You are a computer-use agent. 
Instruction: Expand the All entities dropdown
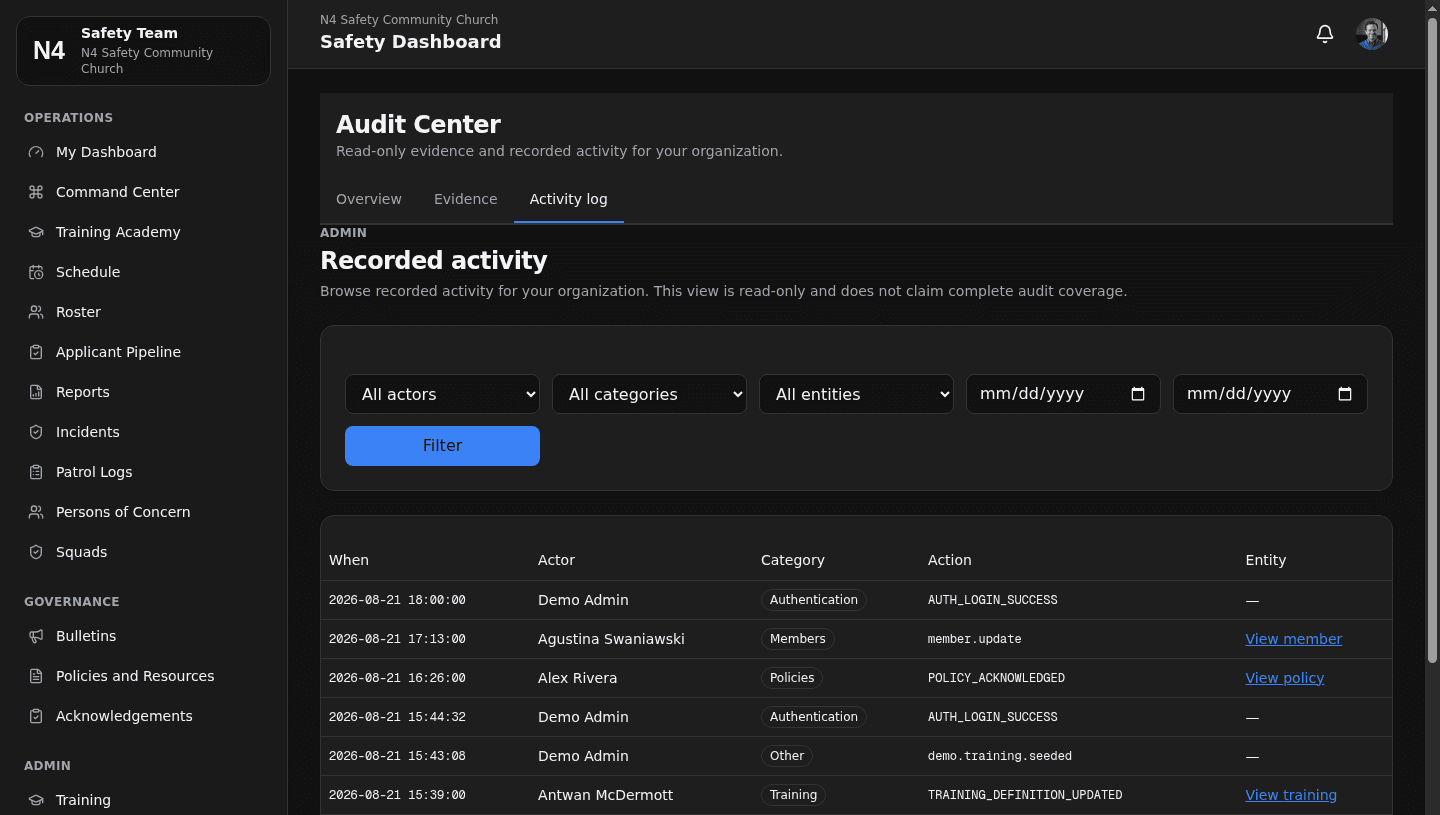click(x=856, y=394)
